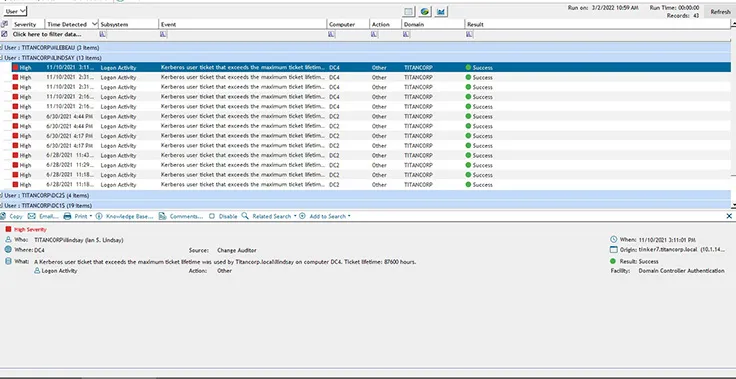This screenshot has height=379, width=736.
Task: Click the 'Change Auditor' source value
Action: (237, 250)
